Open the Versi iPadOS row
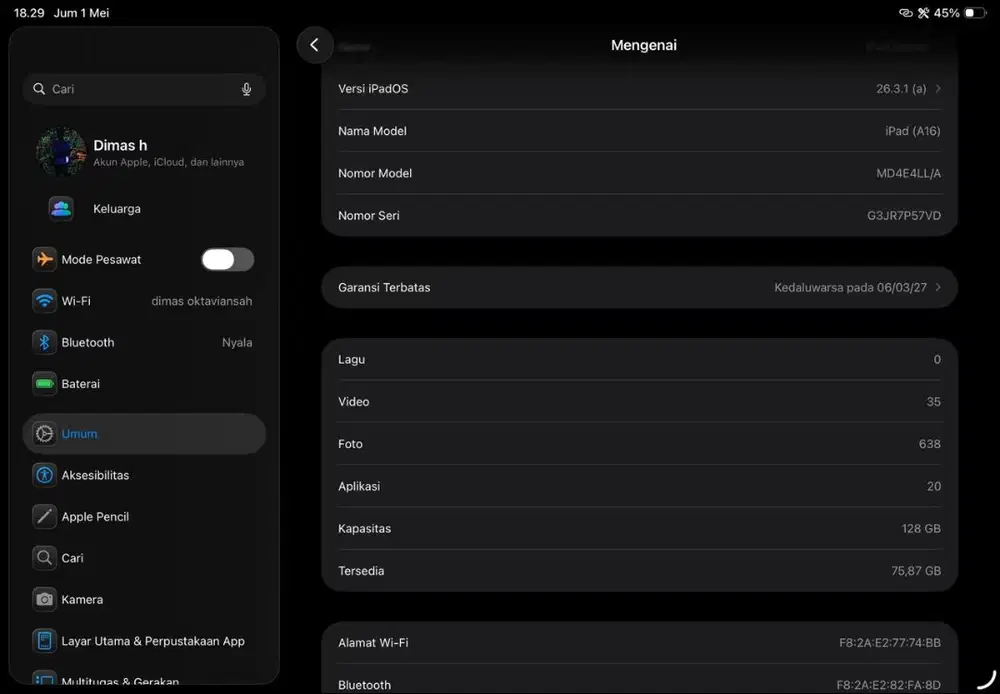 point(639,89)
